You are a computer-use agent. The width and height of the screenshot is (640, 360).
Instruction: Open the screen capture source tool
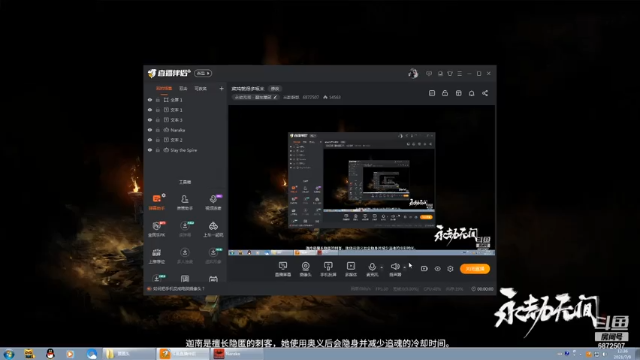tap(282, 269)
